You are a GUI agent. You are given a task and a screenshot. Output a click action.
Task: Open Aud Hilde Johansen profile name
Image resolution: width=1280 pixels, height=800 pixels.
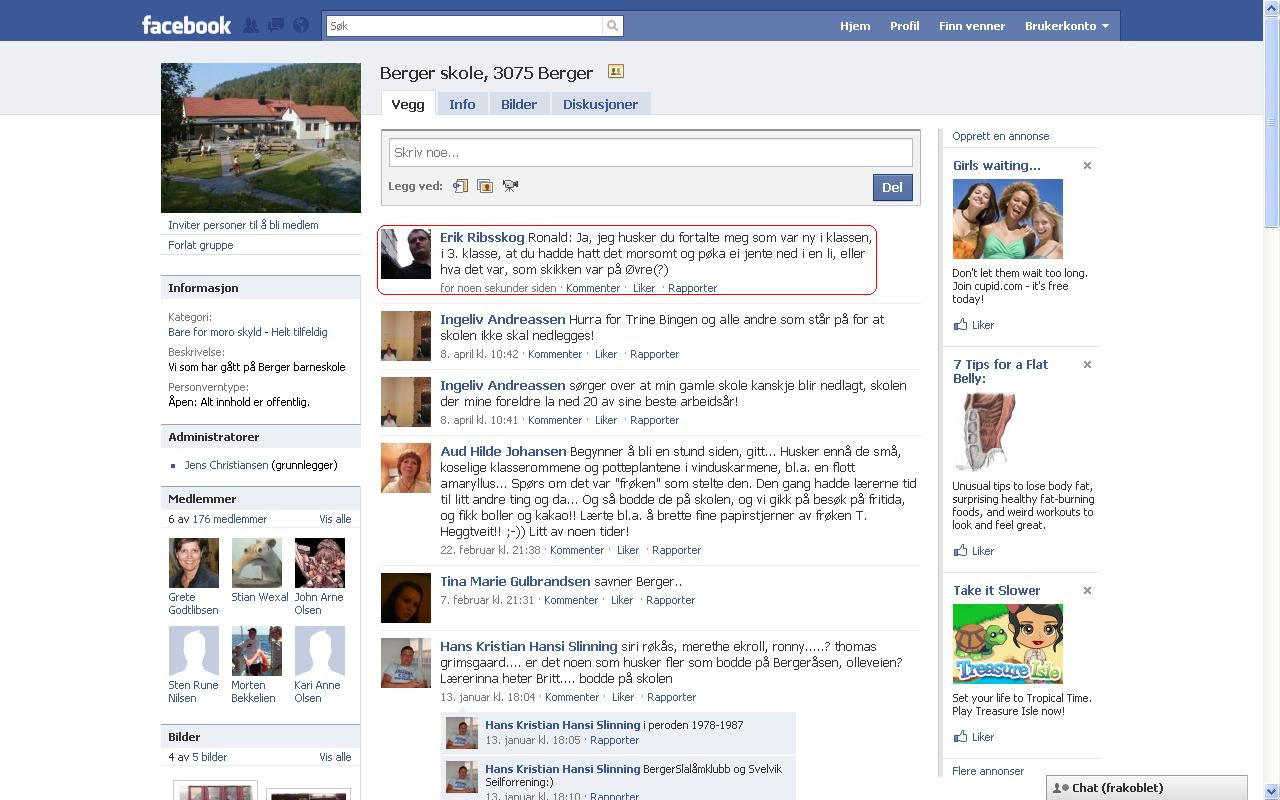[503, 451]
